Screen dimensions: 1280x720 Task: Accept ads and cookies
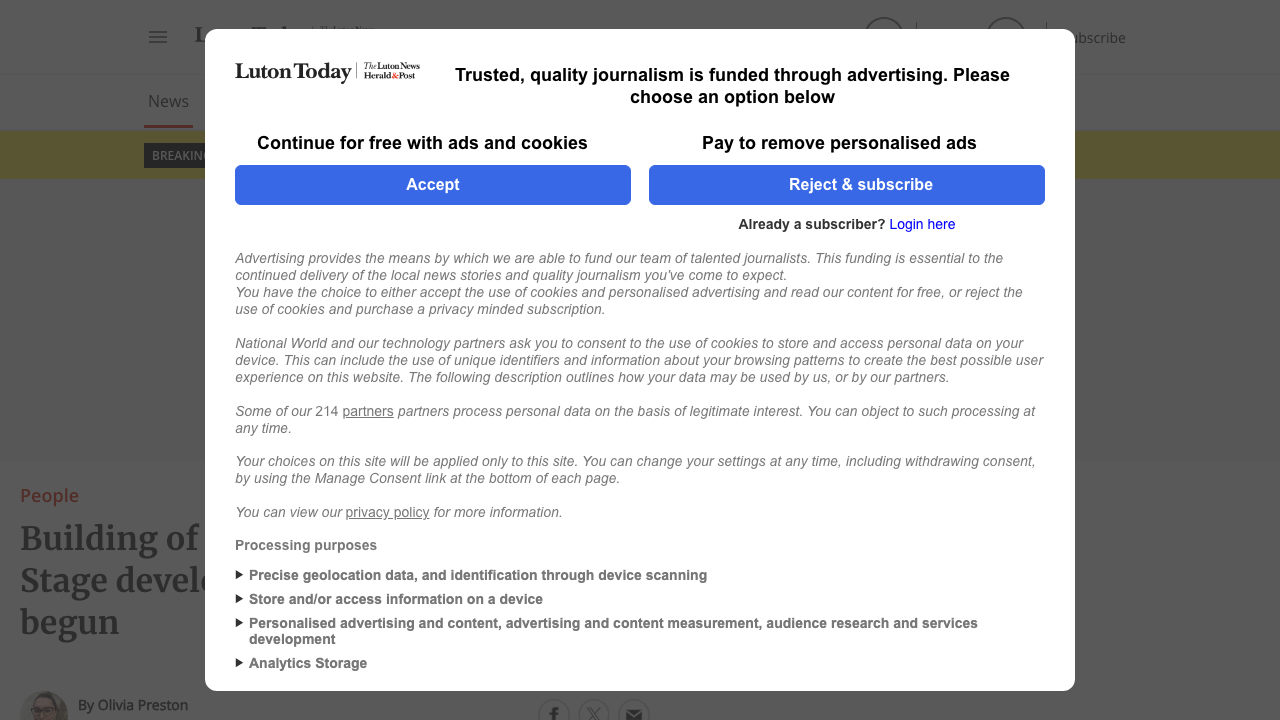pos(432,184)
